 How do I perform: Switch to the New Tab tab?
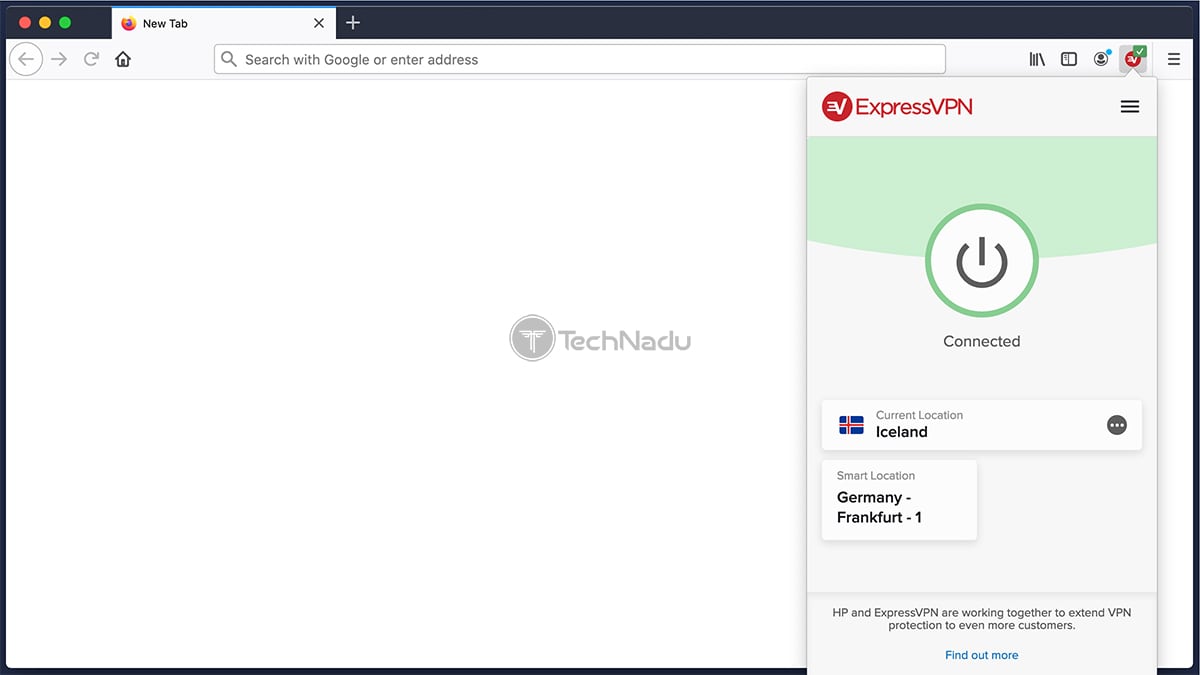click(x=222, y=23)
